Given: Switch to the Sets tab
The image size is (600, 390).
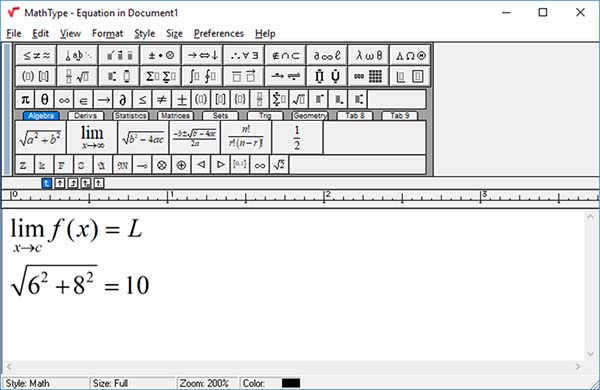Looking at the screenshot, I should (220, 116).
